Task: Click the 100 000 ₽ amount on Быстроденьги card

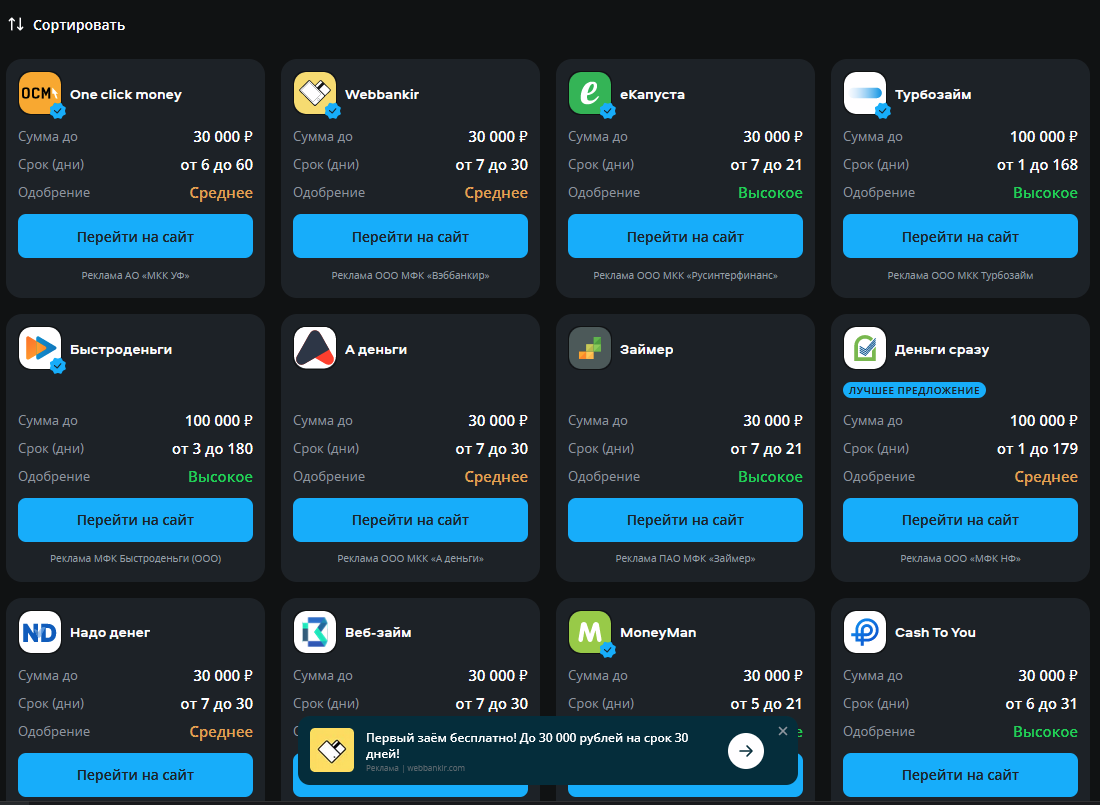Action: [219, 421]
